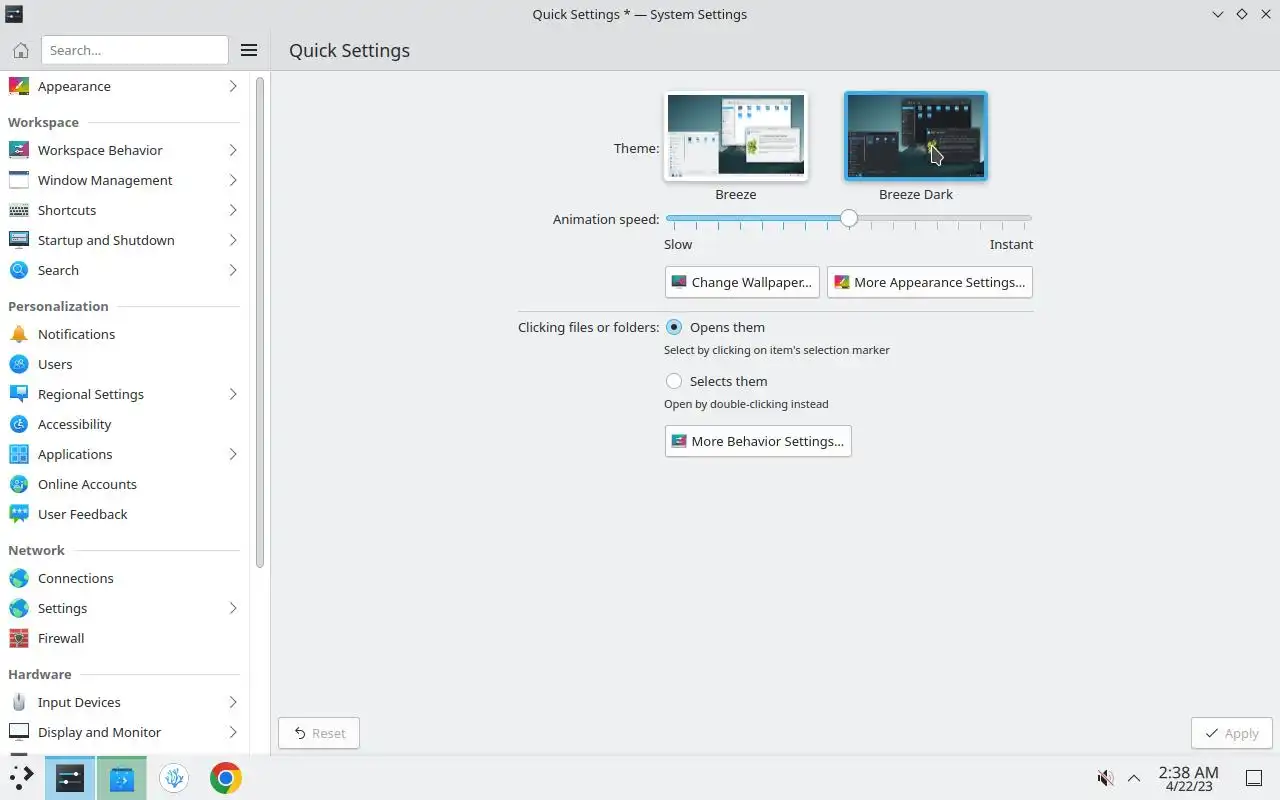Click the muted volume tray icon

click(1105, 778)
